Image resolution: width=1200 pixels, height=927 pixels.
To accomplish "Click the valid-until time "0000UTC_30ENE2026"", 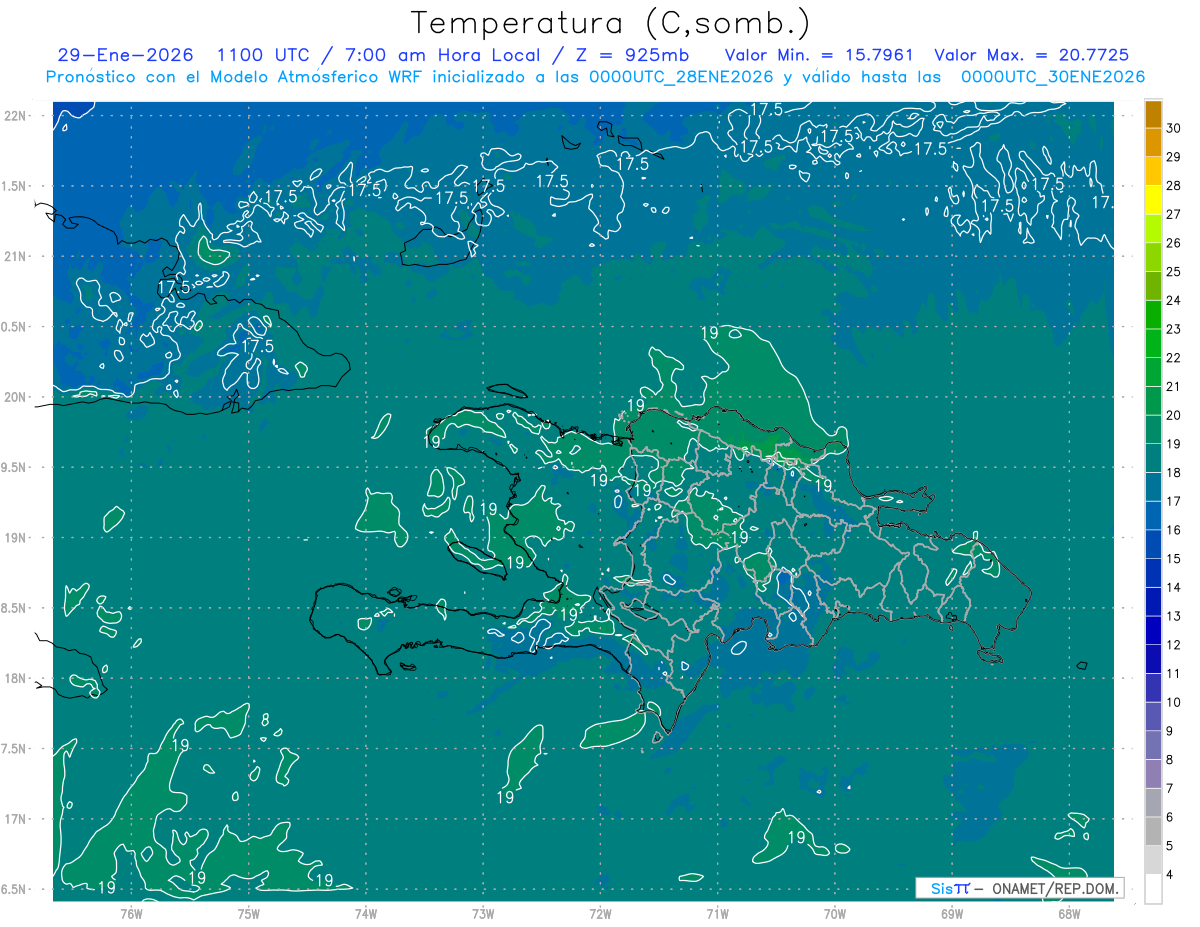I will 1052,77.
